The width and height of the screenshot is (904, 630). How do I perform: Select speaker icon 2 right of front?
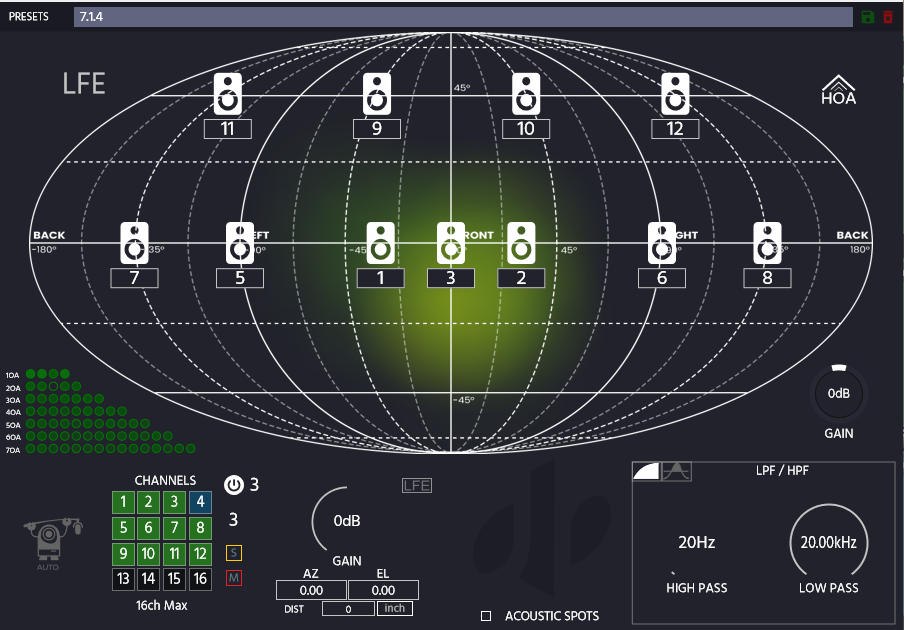pos(521,243)
